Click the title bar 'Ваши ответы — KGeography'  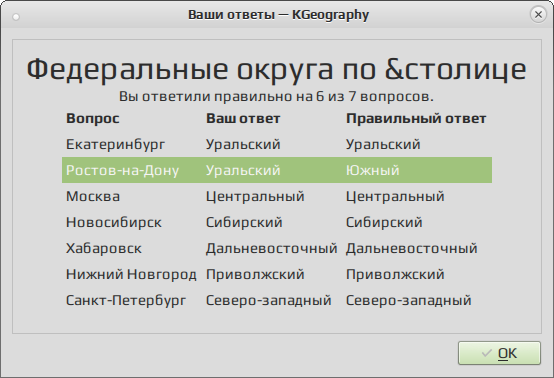pos(278,15)
